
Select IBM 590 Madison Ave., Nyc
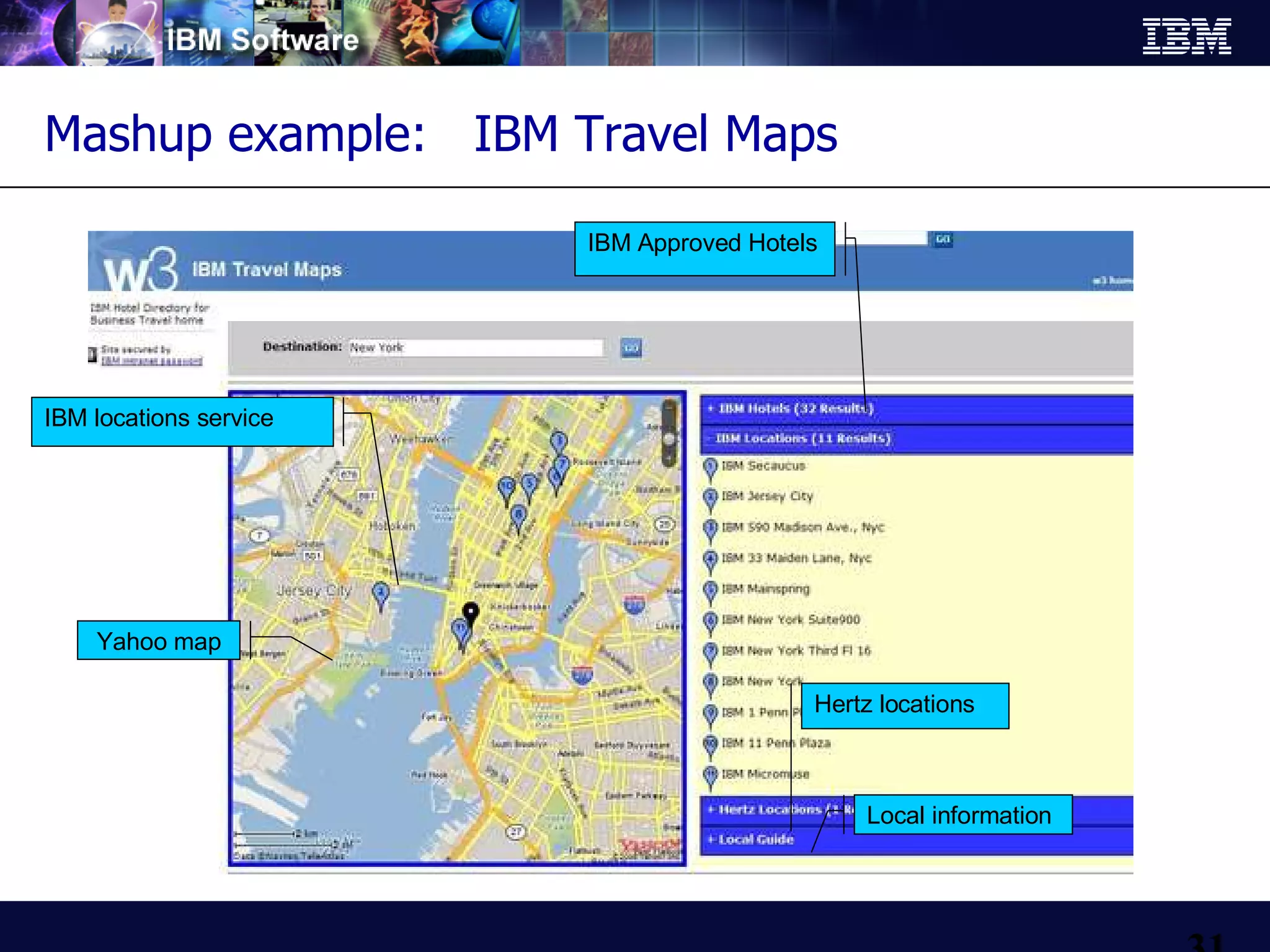click(802, 527)
